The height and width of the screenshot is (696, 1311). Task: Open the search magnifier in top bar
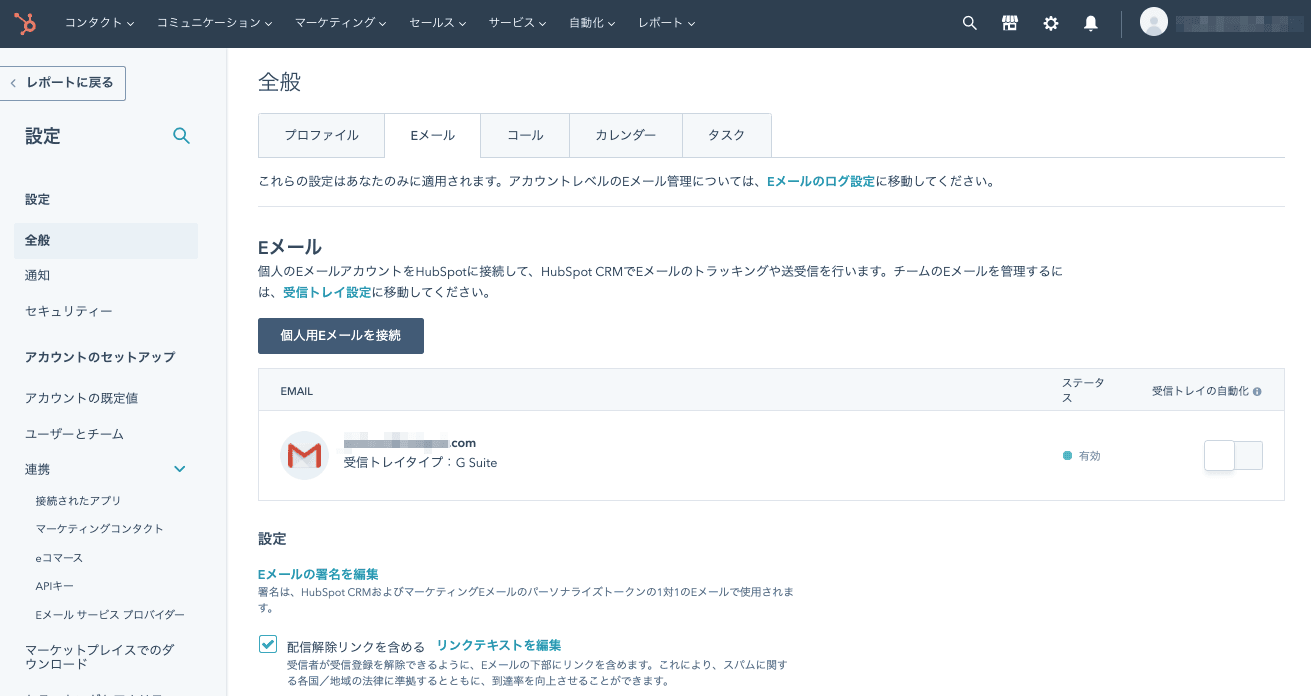[969, 23]
